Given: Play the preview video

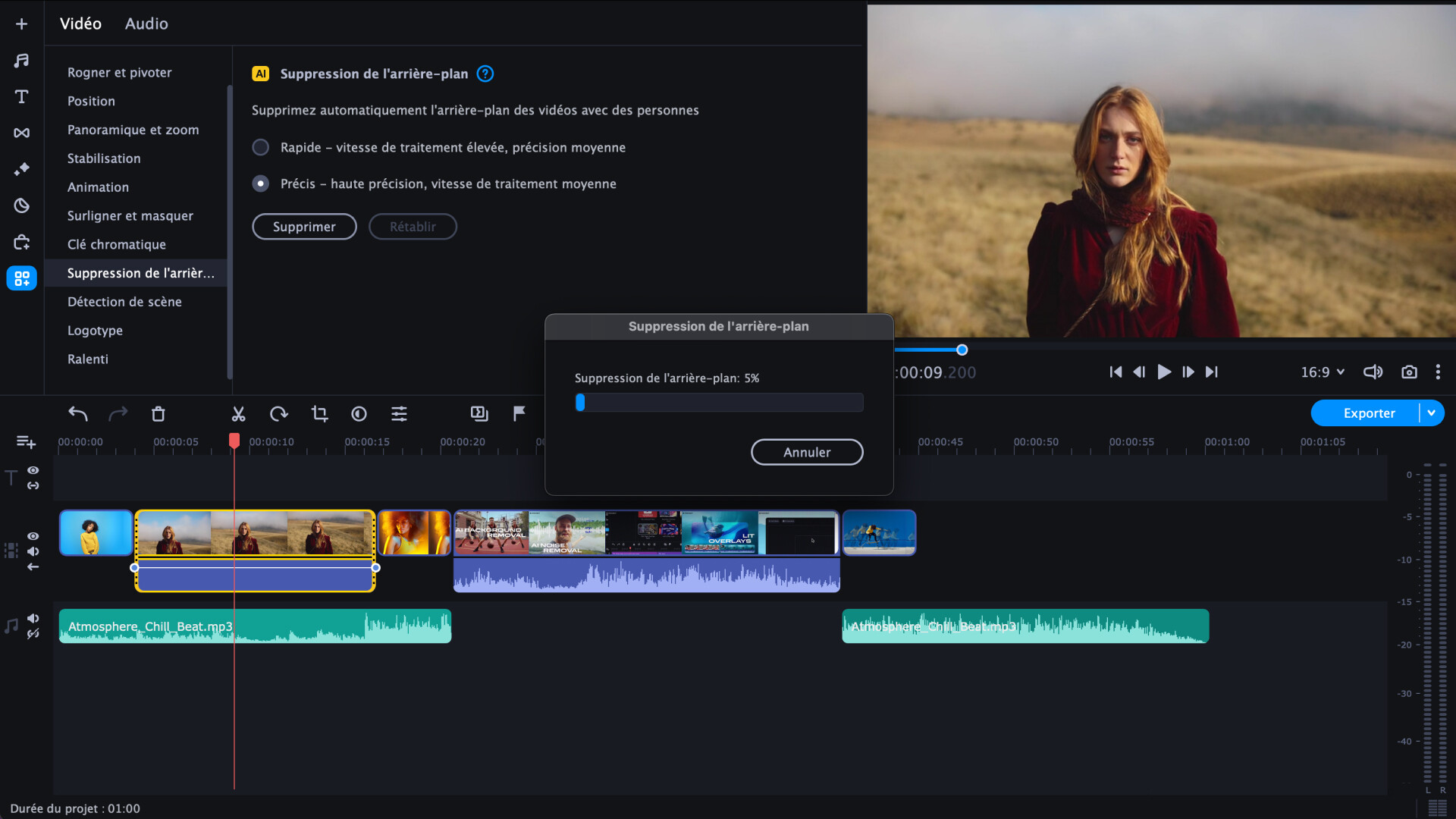Looking at the screenshot, I should 1164,372.
